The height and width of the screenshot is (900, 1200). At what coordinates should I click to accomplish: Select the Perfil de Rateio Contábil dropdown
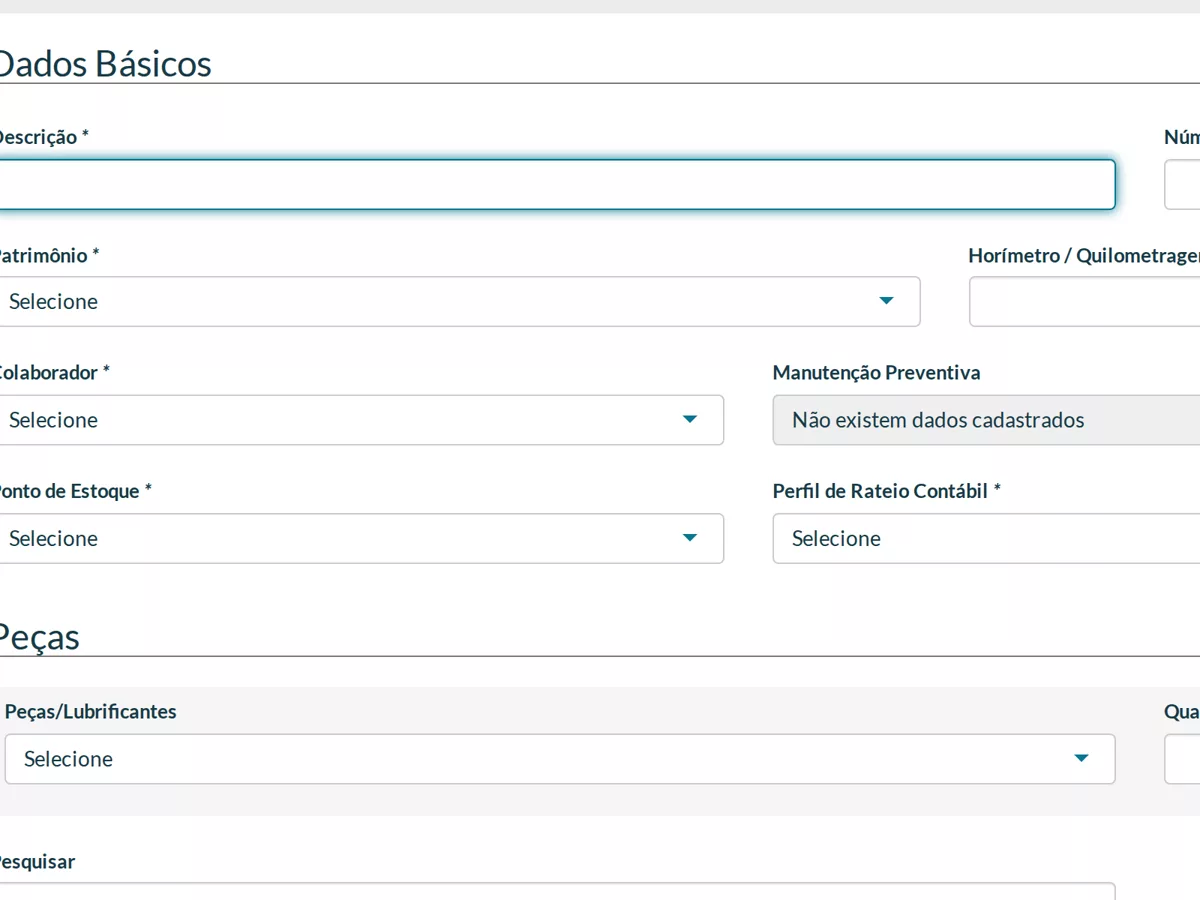click(x=987, y=539)
